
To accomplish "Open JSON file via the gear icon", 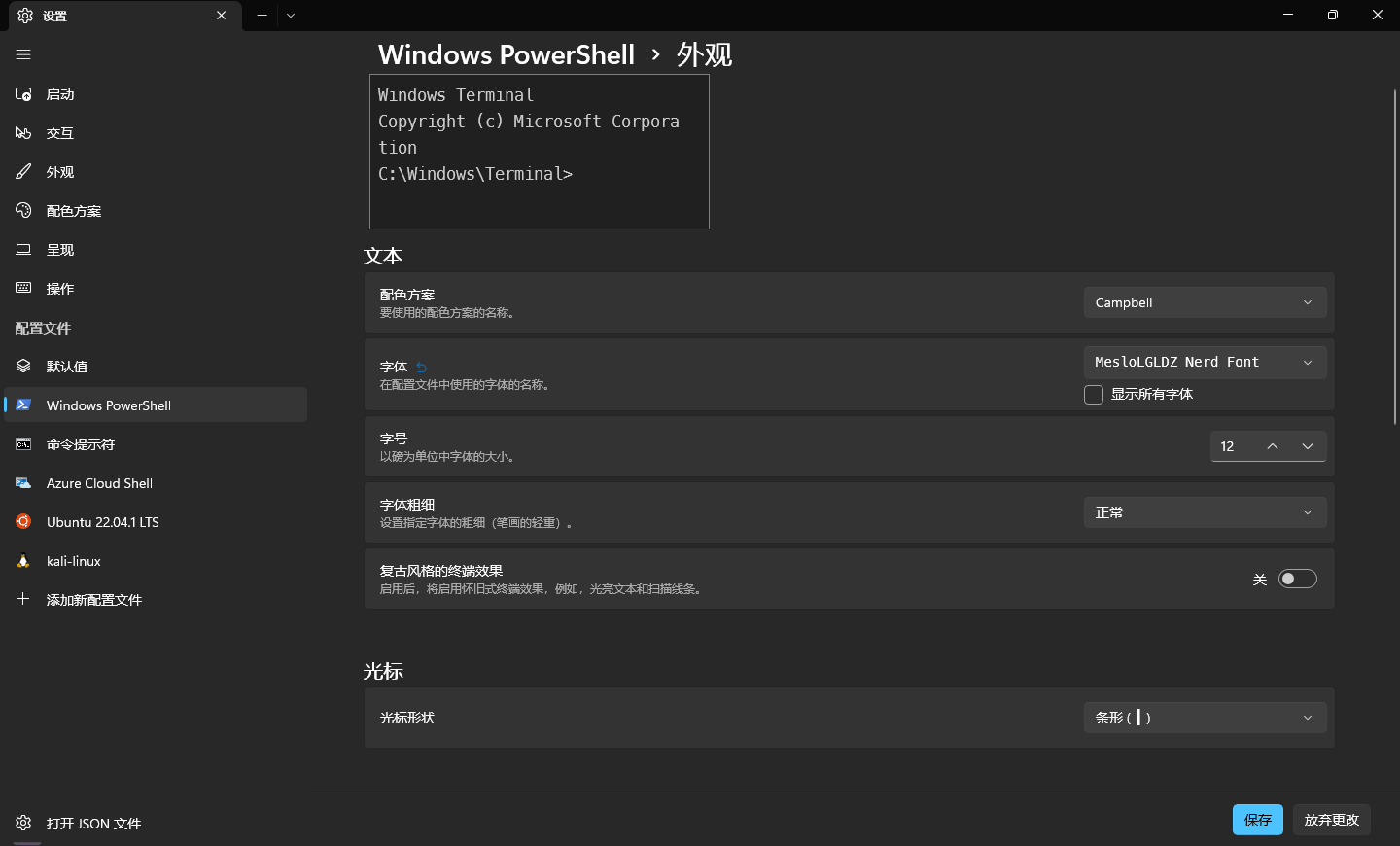I will (x=23, y=823).
